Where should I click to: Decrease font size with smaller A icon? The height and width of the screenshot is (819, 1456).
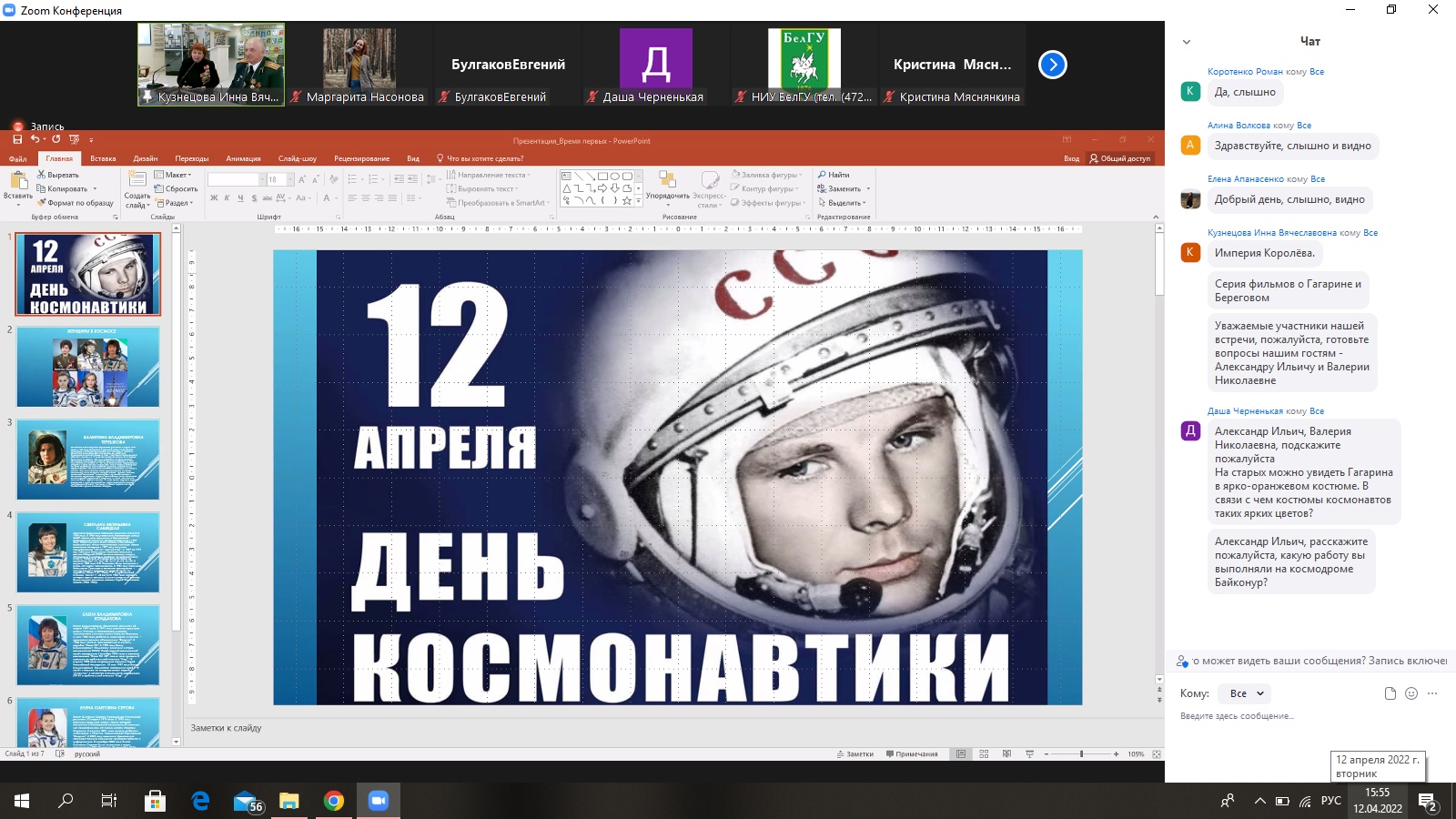pos(316,179)
